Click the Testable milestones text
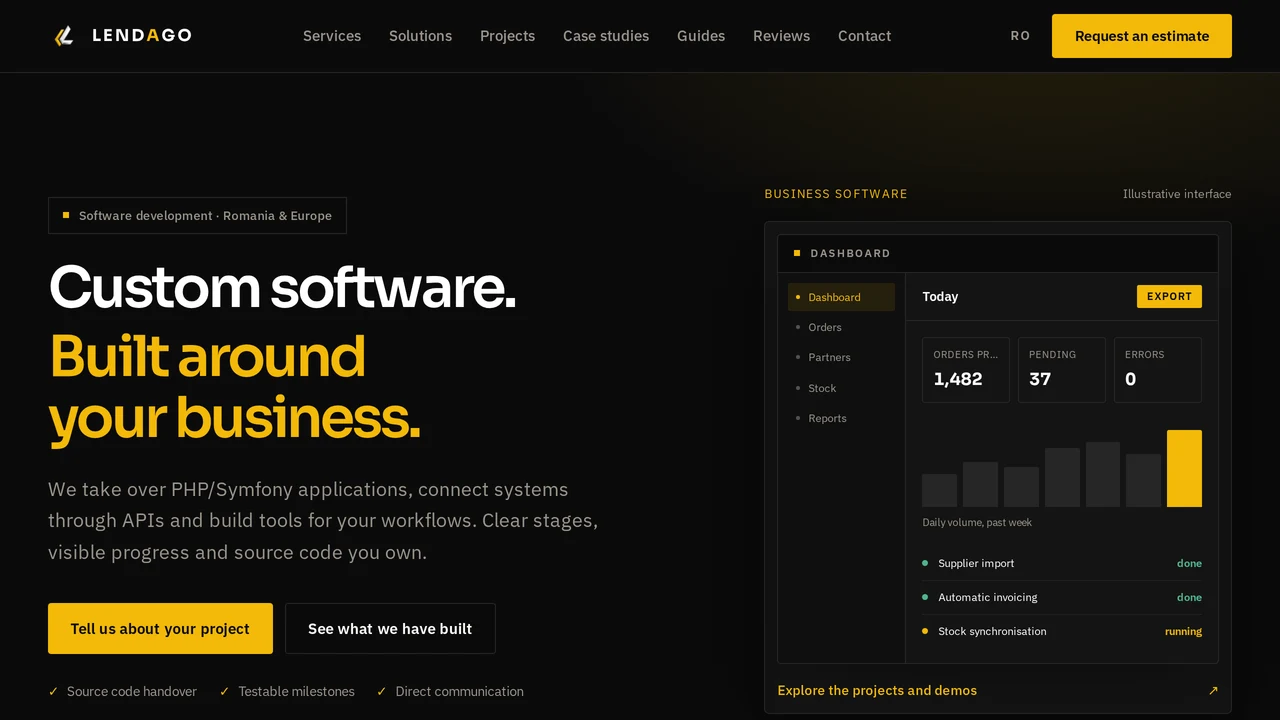Screen dimensions: 1280x720 click(x=296, y=691)
